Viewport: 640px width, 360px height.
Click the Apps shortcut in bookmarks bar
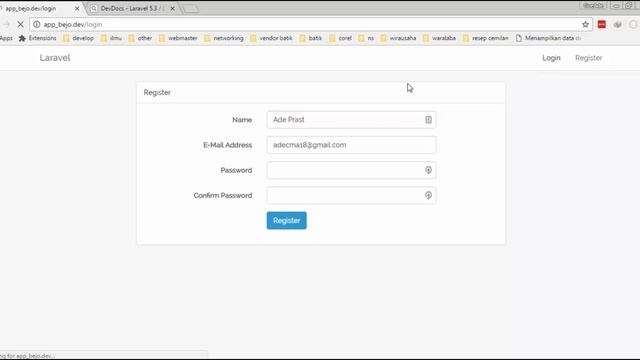[x=6, y=38]
